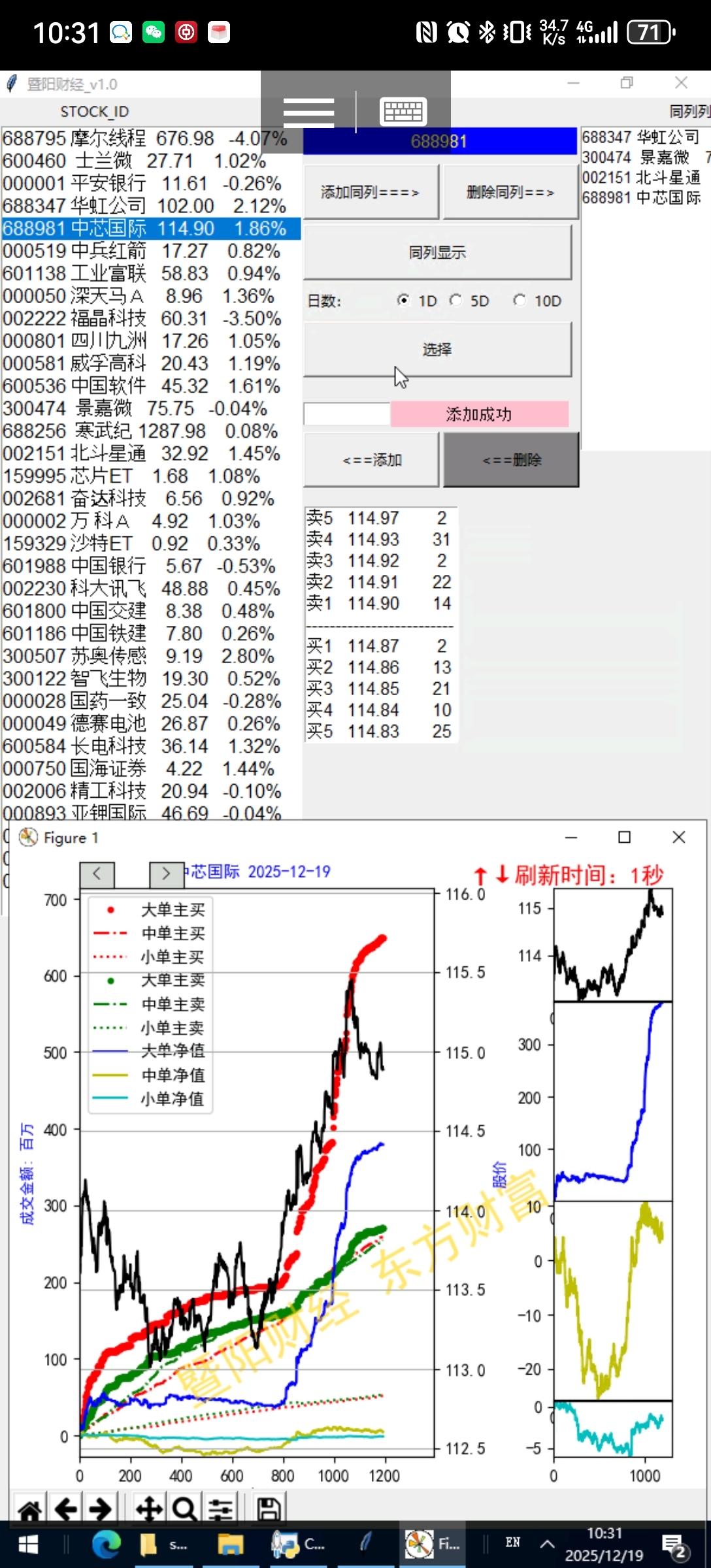Save the figure with floppy icon

pyautogui.click(x=269, y=1510)
